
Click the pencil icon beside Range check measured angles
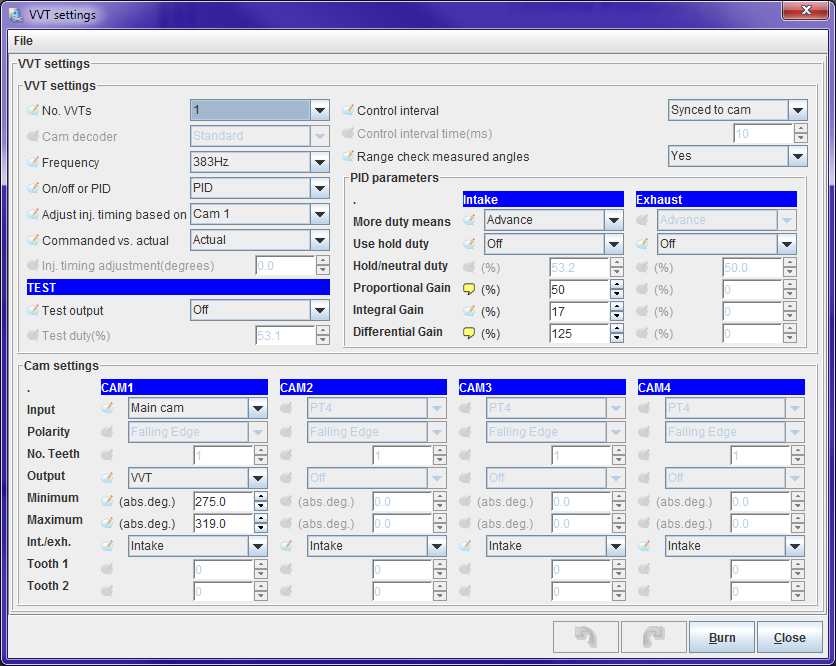[x=348, y=156]
